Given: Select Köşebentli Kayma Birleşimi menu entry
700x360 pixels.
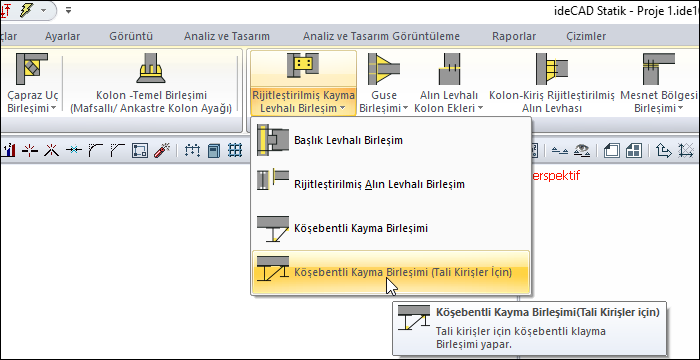Looking at the screenshot, I should point(391,228).
